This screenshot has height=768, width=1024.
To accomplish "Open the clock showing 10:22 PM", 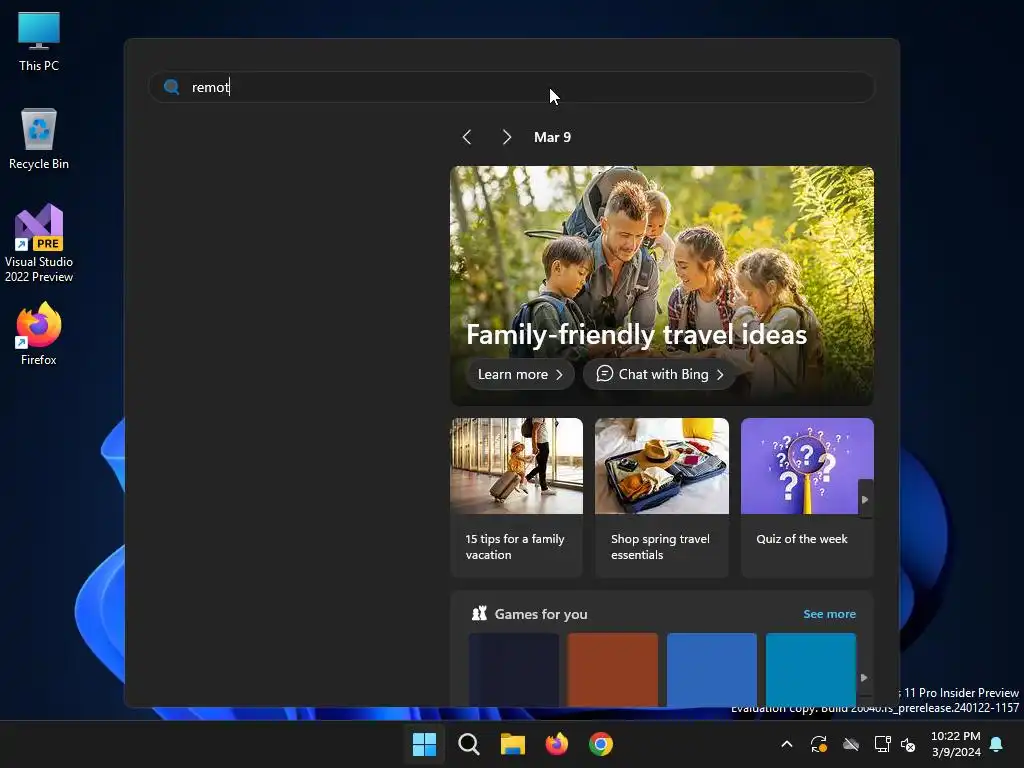I will pyautogui.click(x=955, y=744).
